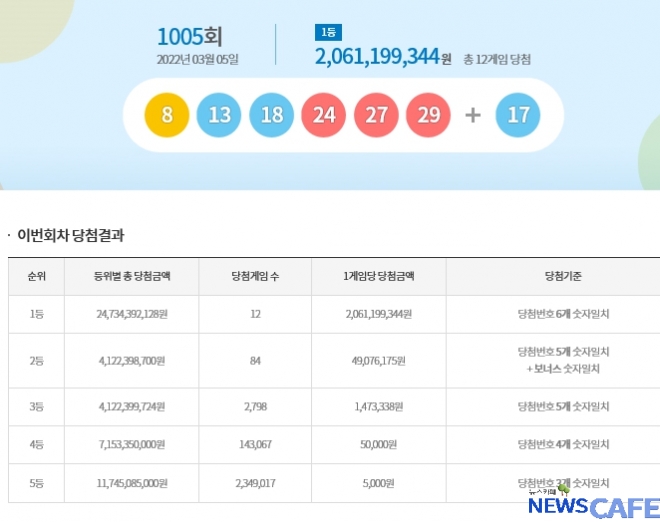Click the red number 29 ball
The image size is (660, 522).
(x=429, y=115)
